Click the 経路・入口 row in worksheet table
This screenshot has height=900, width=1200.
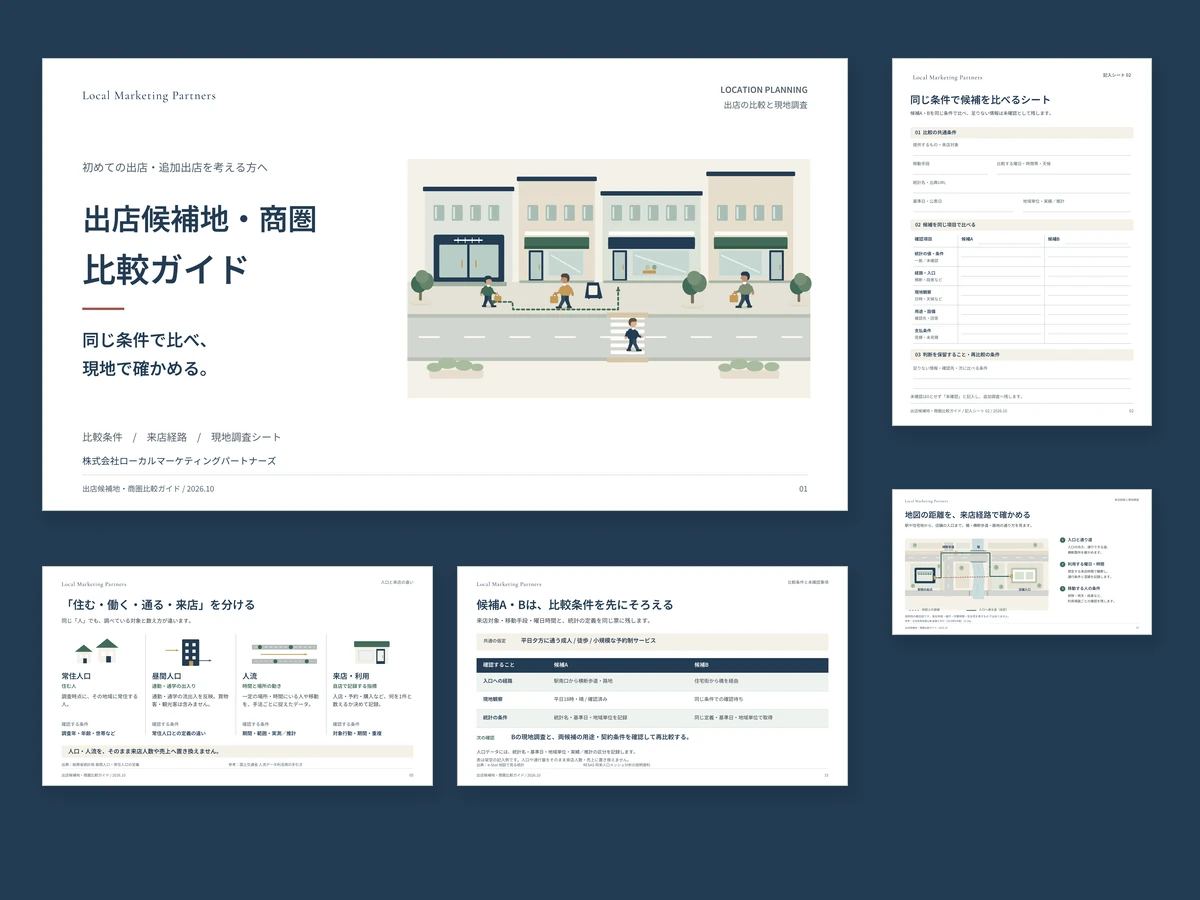point(1021,274)
